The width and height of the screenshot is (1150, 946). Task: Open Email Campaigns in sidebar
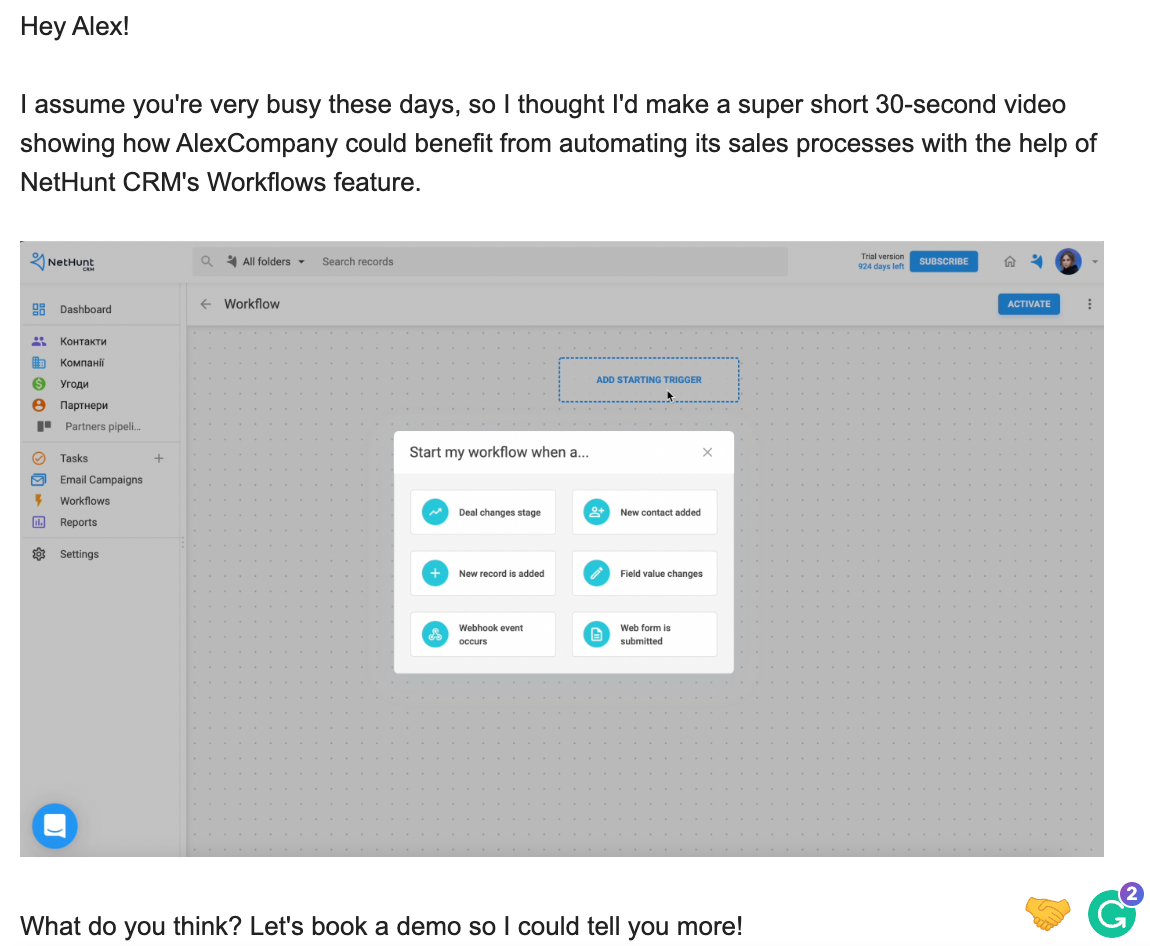pyautogui.click(x=101, y=480)
